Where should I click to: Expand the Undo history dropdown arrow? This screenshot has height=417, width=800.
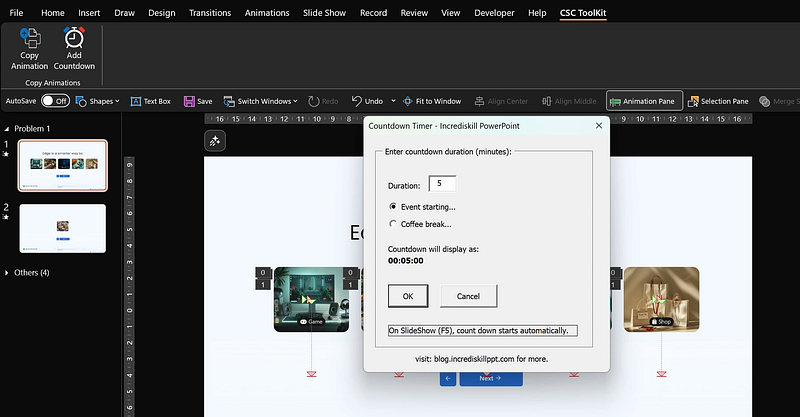(x=393, y=101)
